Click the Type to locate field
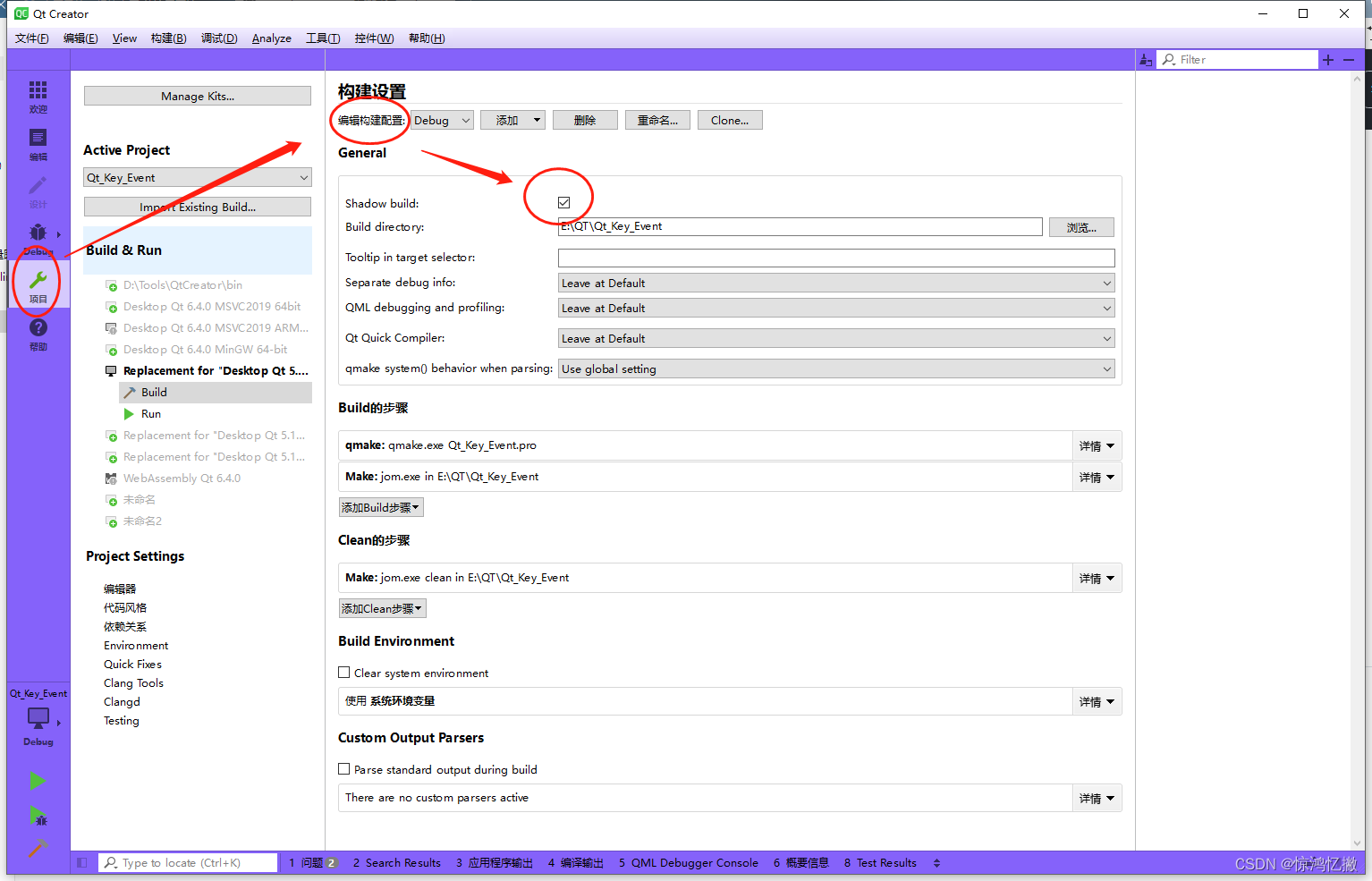Viewport: 1372px width, 881px height. pyautogui.click(x=187, y=863)
